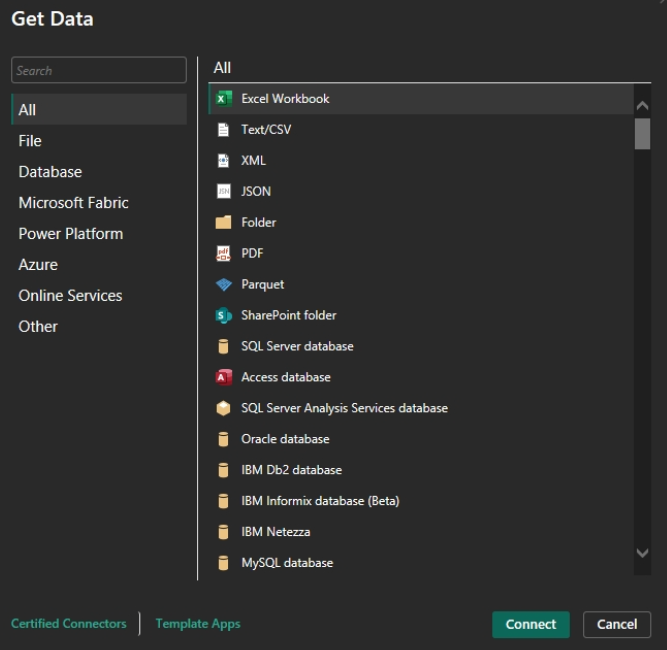Screen dimensions: 667x650
Task: Click the blue Parquet icon
Action: [223, 284]
